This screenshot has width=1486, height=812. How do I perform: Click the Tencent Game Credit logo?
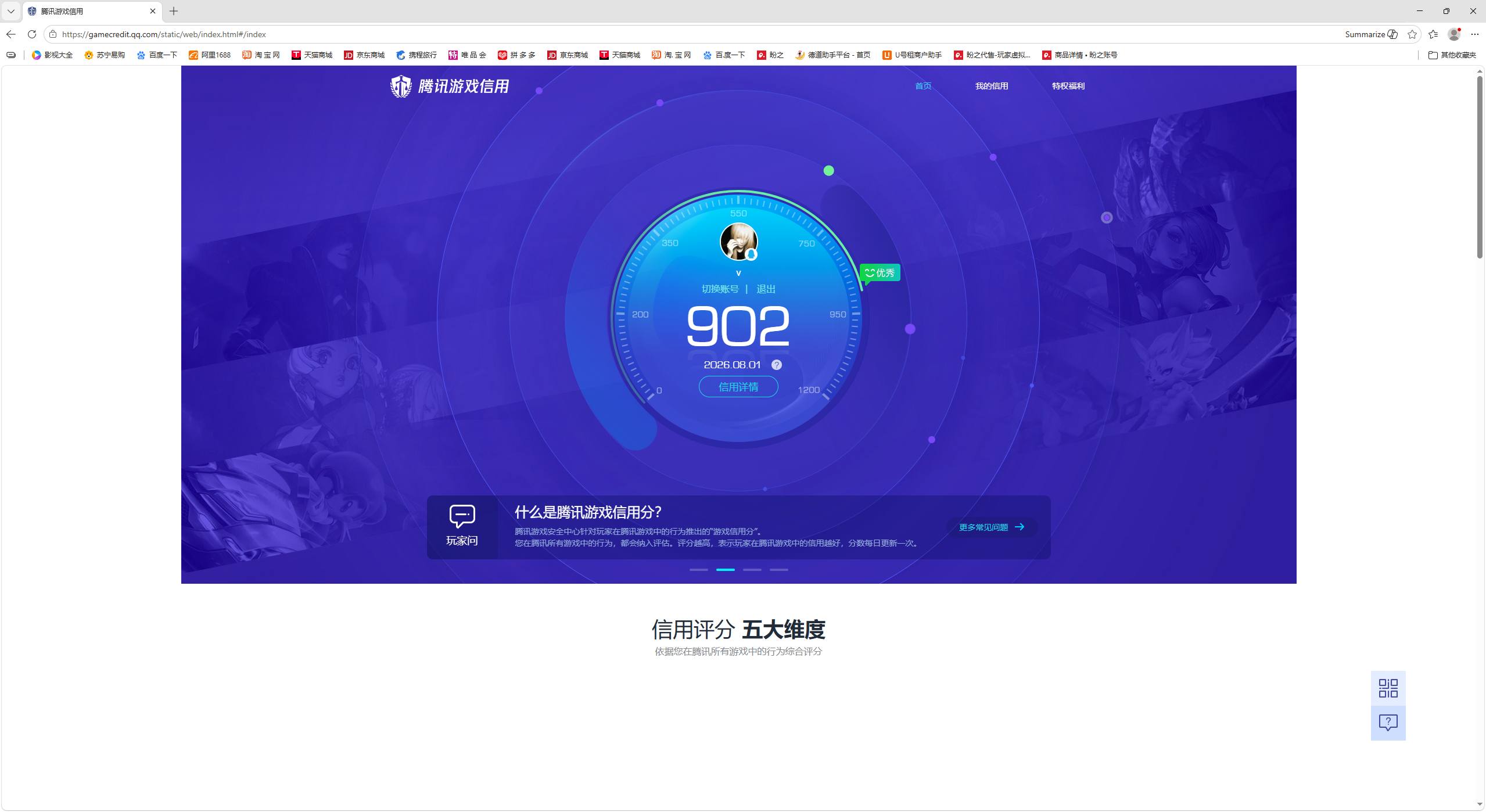pos(450,86)
